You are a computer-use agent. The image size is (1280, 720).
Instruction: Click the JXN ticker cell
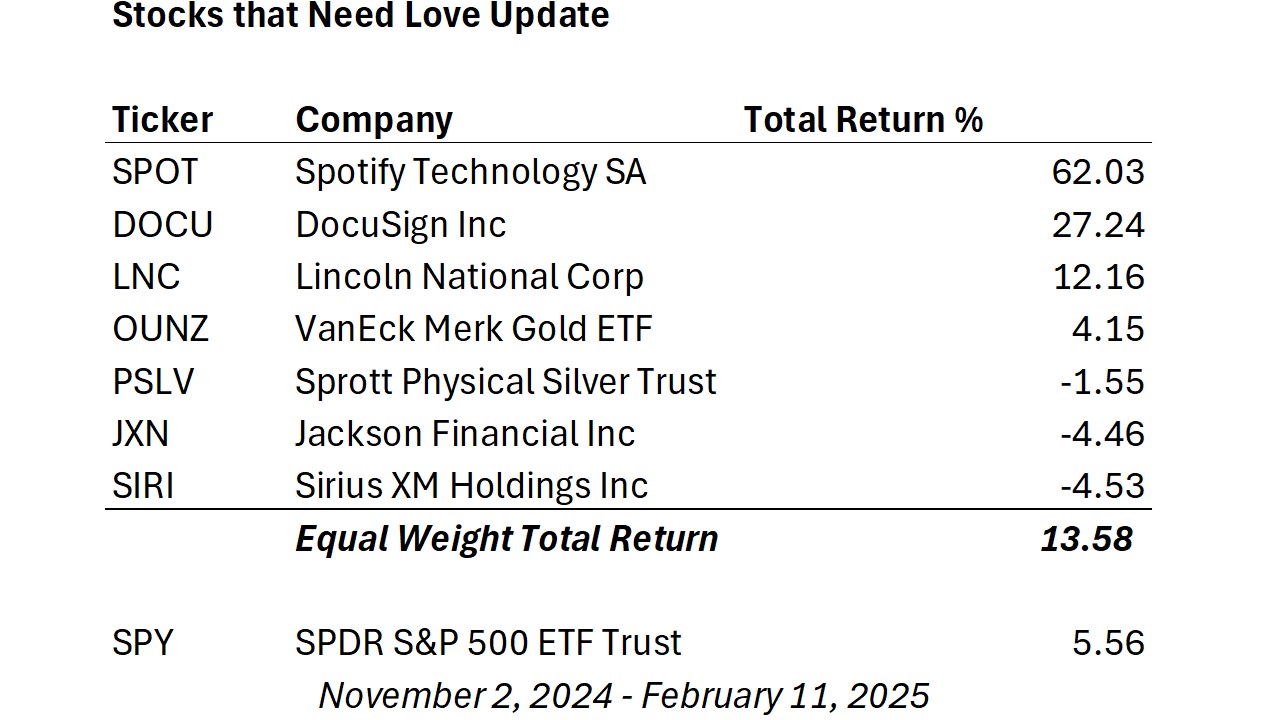click(x=140, y=434)
